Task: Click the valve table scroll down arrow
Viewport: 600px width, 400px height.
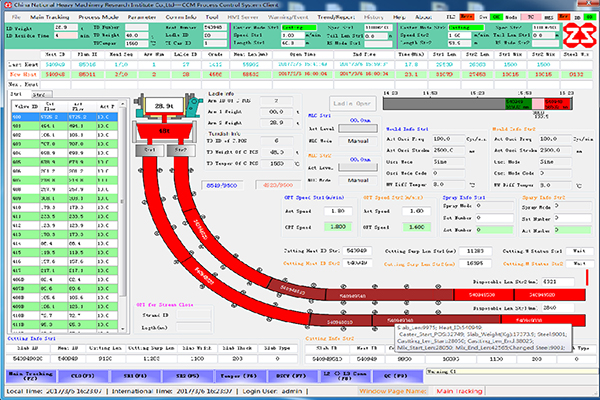Action: point(123,328)
